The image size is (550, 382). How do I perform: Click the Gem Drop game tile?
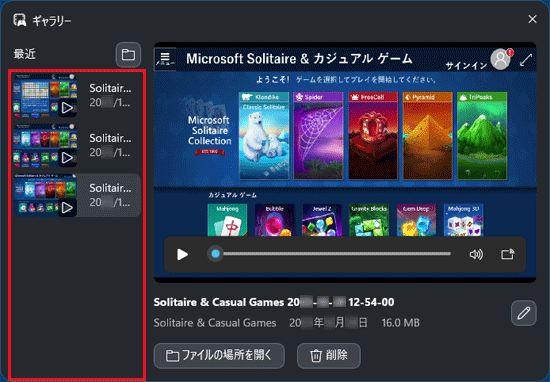416,220
